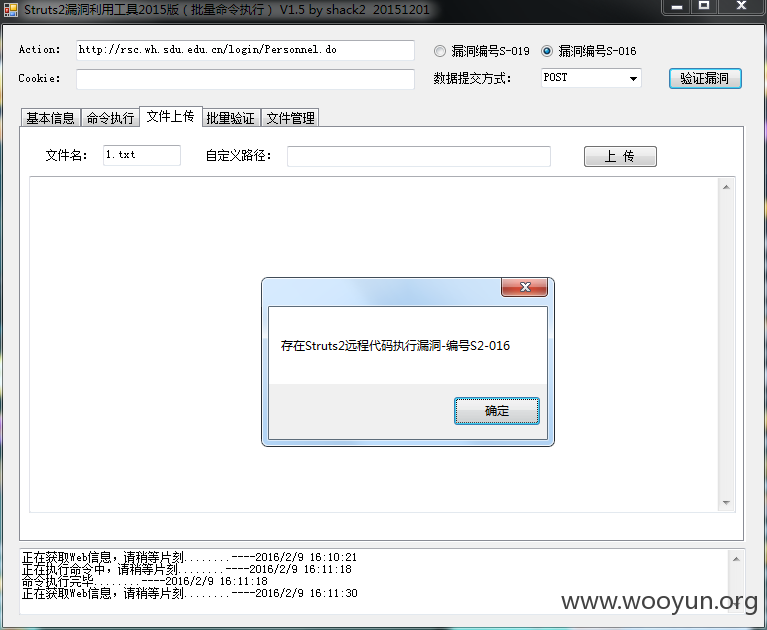Click the app icon in the title bar

pos(11,10)
